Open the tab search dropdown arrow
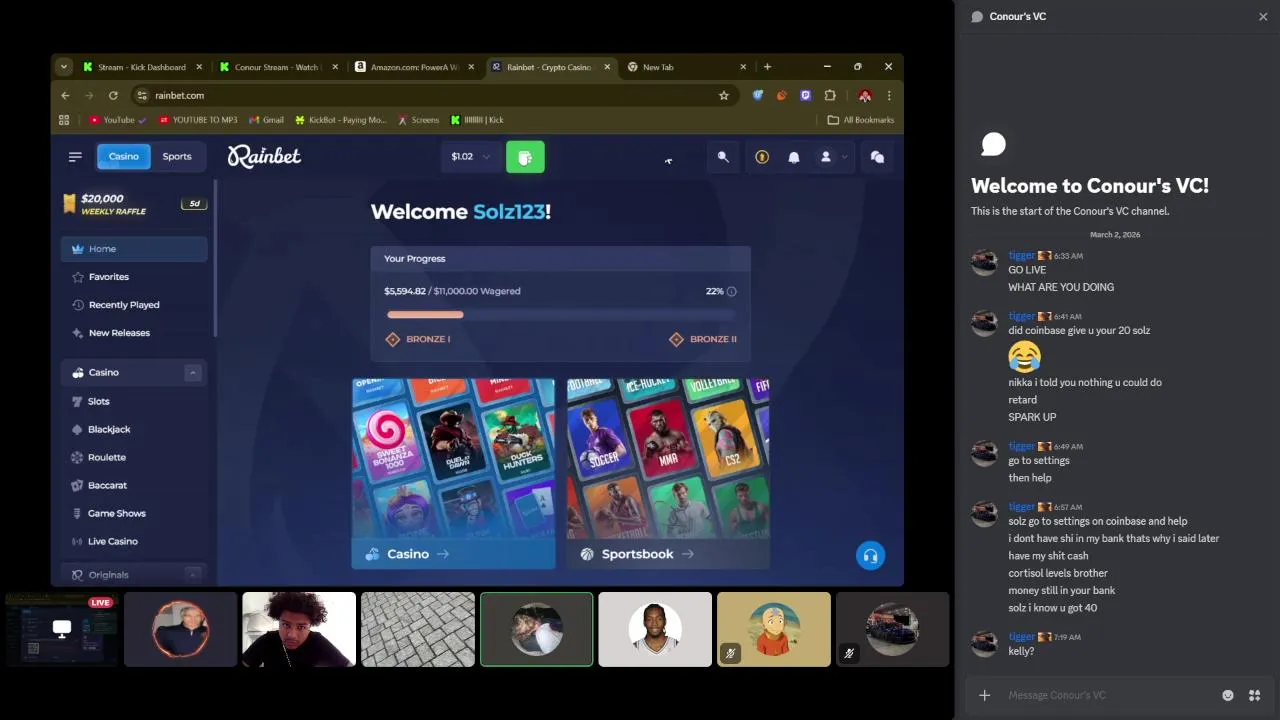 coord(64,67)
